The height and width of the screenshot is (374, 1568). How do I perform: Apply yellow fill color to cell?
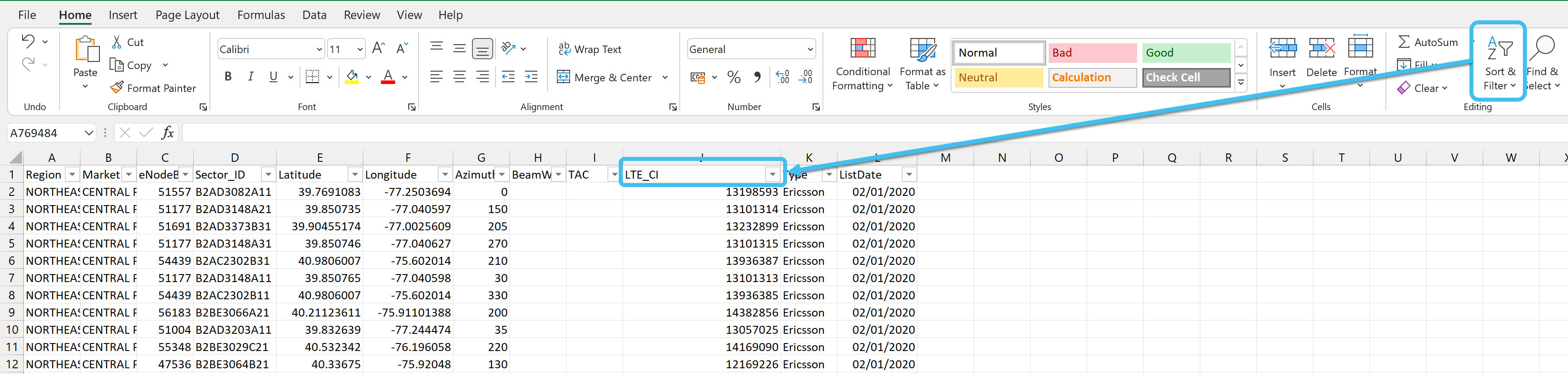tap(352, 77)
